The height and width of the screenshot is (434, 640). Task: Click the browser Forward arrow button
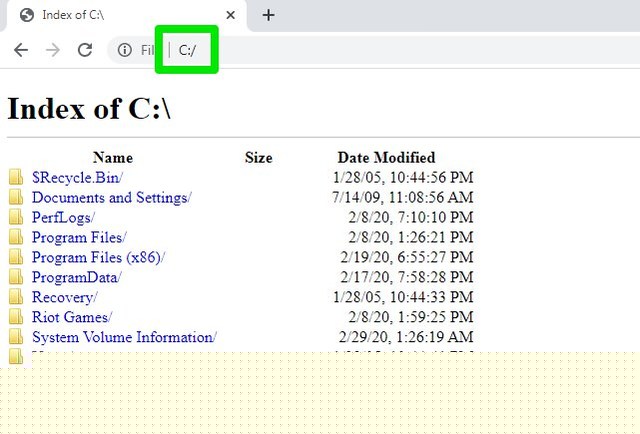pos(53,50)
